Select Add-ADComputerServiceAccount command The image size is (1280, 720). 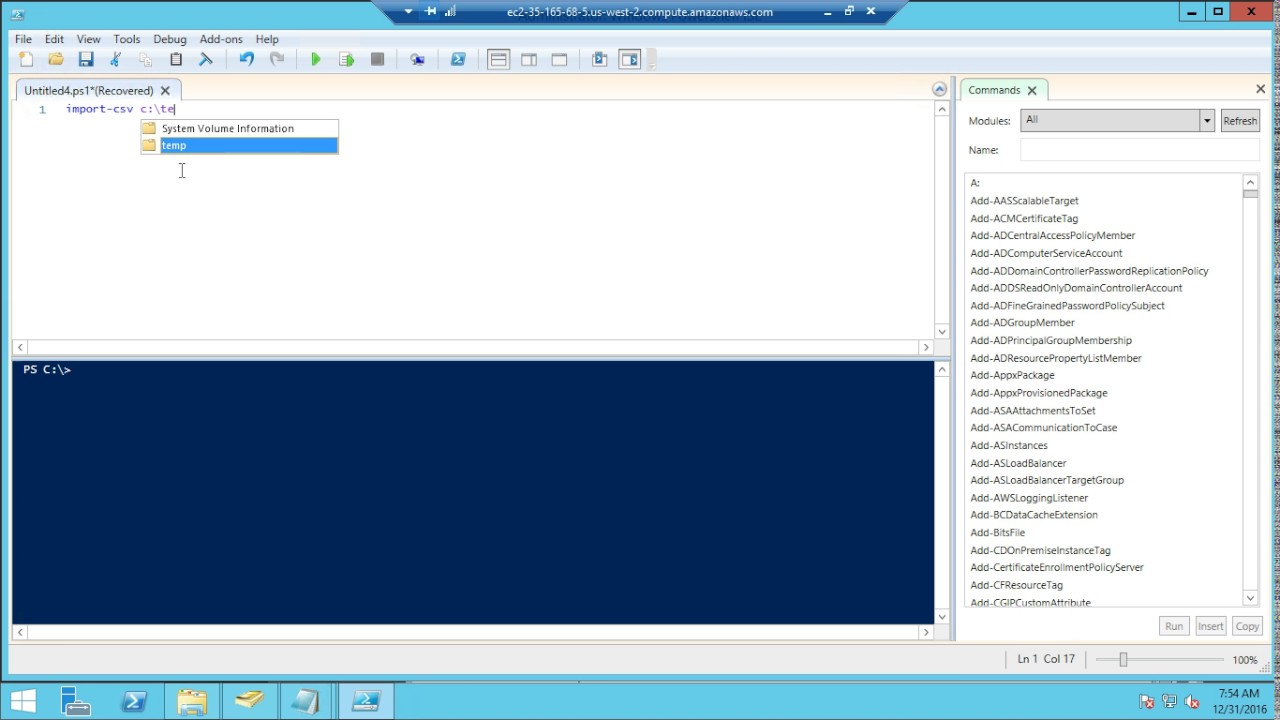[1046, 253]
